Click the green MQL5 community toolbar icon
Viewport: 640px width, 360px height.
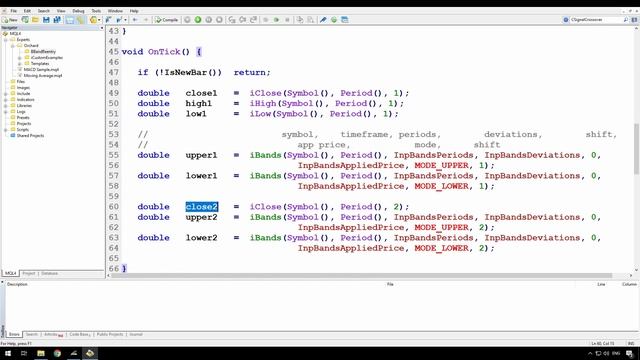point(334,20)
